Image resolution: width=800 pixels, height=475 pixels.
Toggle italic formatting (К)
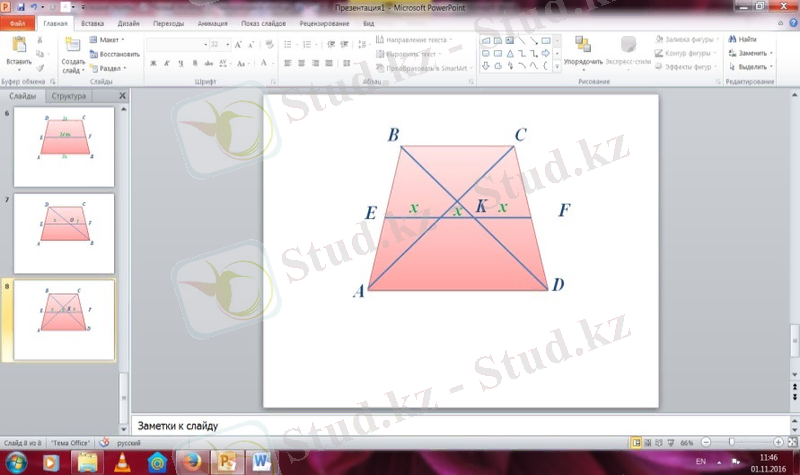click(166, 63)
